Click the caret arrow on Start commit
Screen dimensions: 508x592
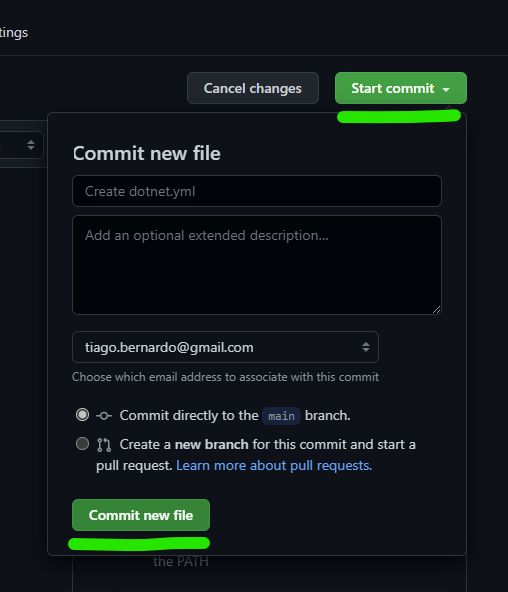click(x=446, y=89)
